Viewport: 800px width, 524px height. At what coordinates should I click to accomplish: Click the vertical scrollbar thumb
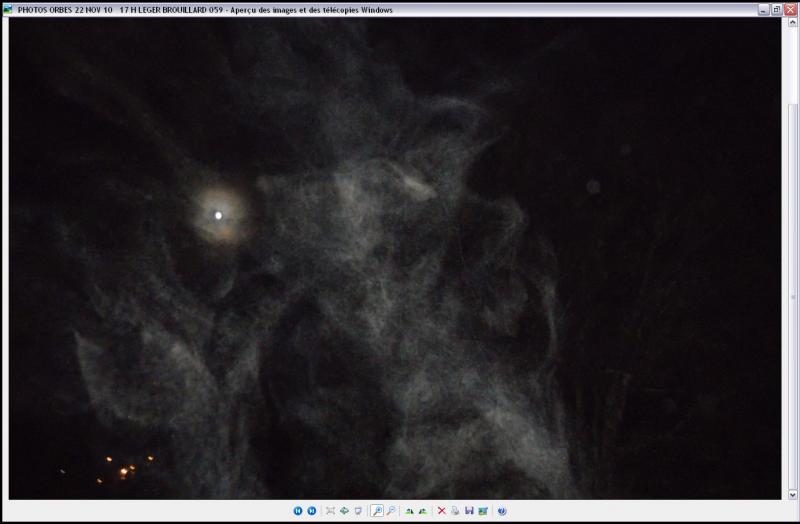point(792,296)
